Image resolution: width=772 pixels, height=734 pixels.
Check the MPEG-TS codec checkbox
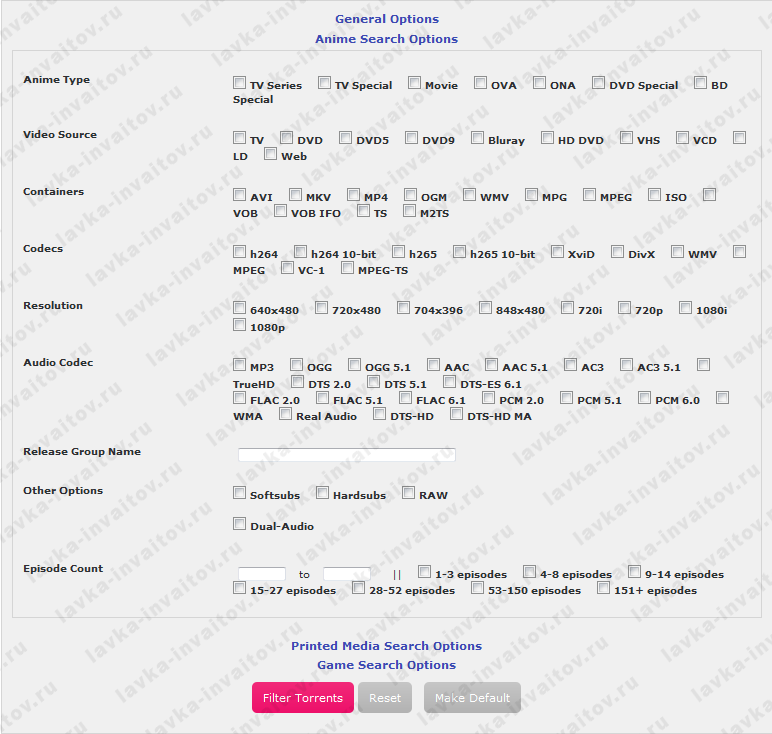click(x=348, y=268)
